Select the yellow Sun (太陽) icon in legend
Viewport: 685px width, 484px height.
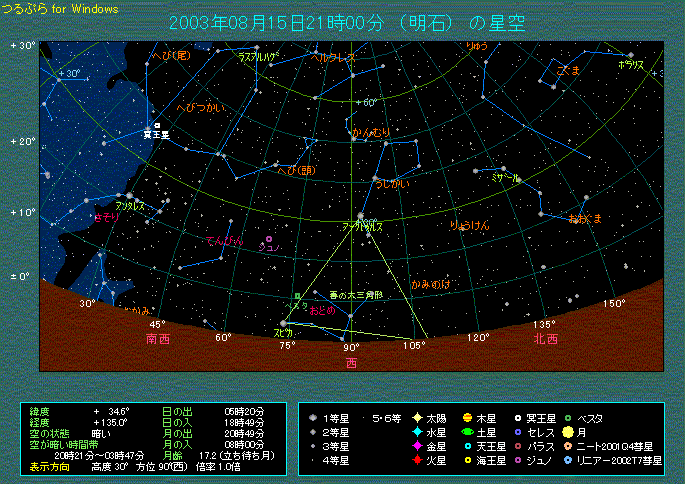tap(417, 417)
